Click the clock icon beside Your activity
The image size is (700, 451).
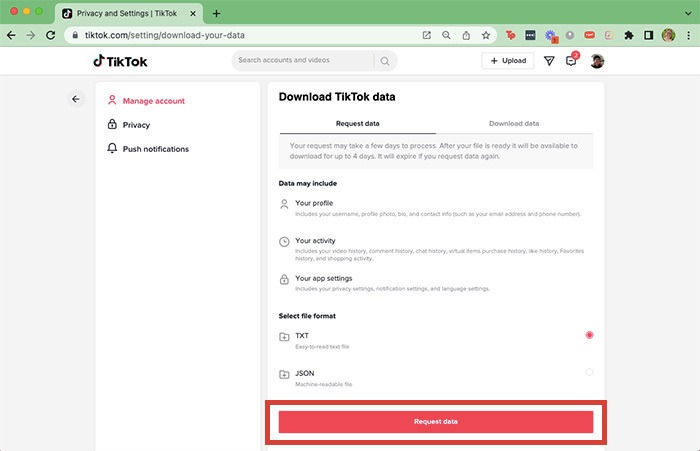[x=284, y=242]
